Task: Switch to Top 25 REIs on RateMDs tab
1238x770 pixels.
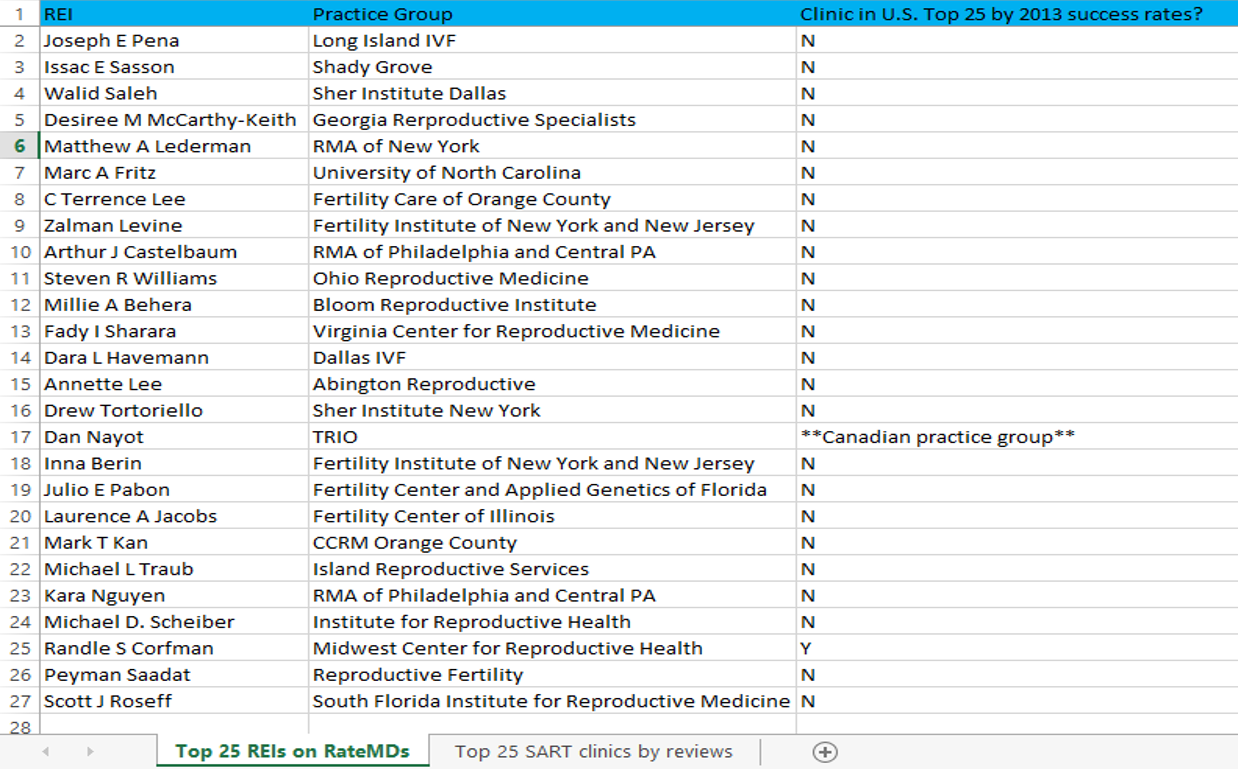Action: pyautogui.click(x=292, y=752)
